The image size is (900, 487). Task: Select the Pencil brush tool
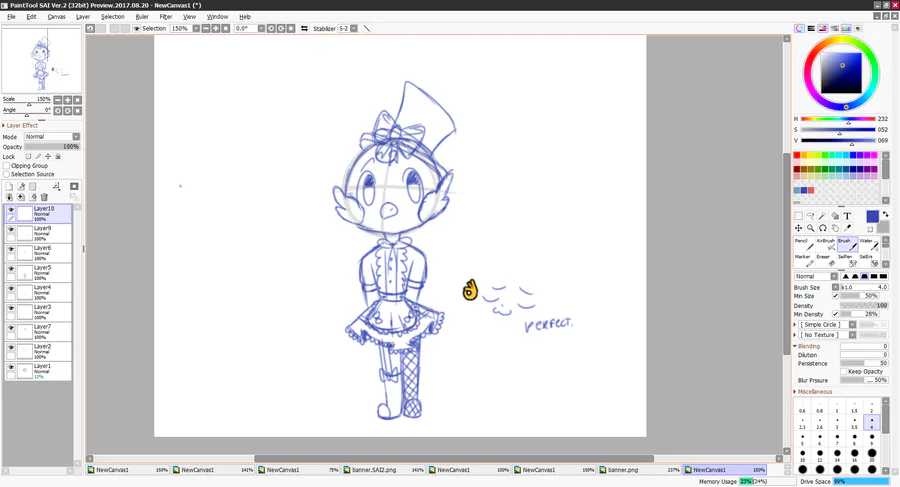(804, 244)
